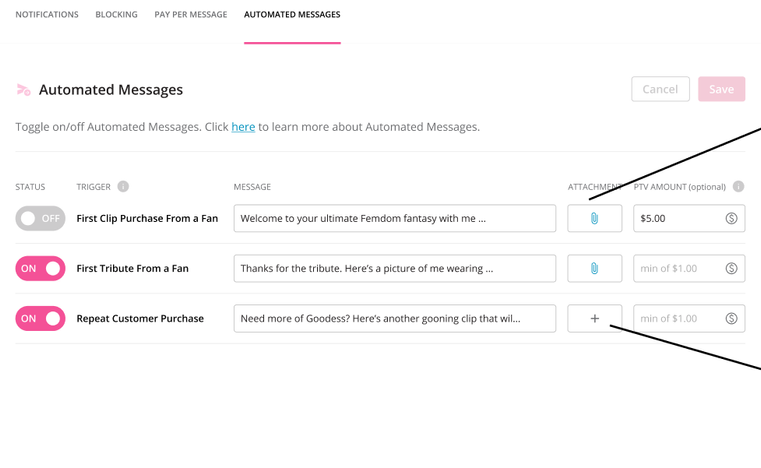Click dollar icon in First Clip Purchase row
Viewport: 761px width, 468px height.
click(x=731, y=218)
